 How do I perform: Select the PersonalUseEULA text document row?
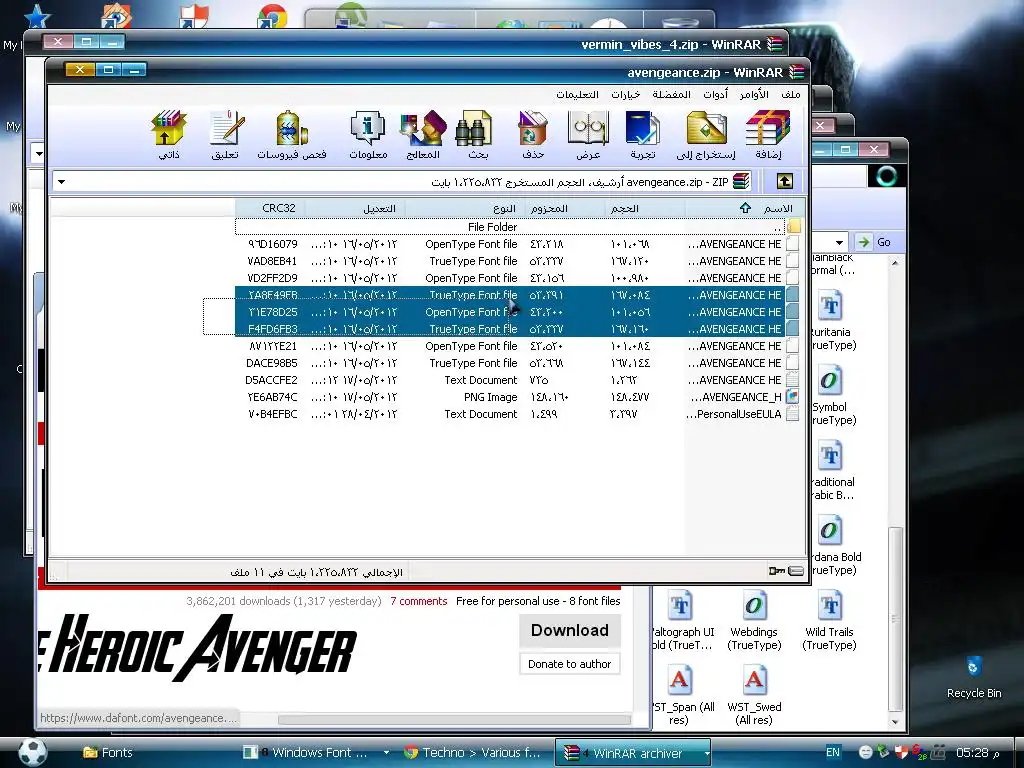pos(517,413)
